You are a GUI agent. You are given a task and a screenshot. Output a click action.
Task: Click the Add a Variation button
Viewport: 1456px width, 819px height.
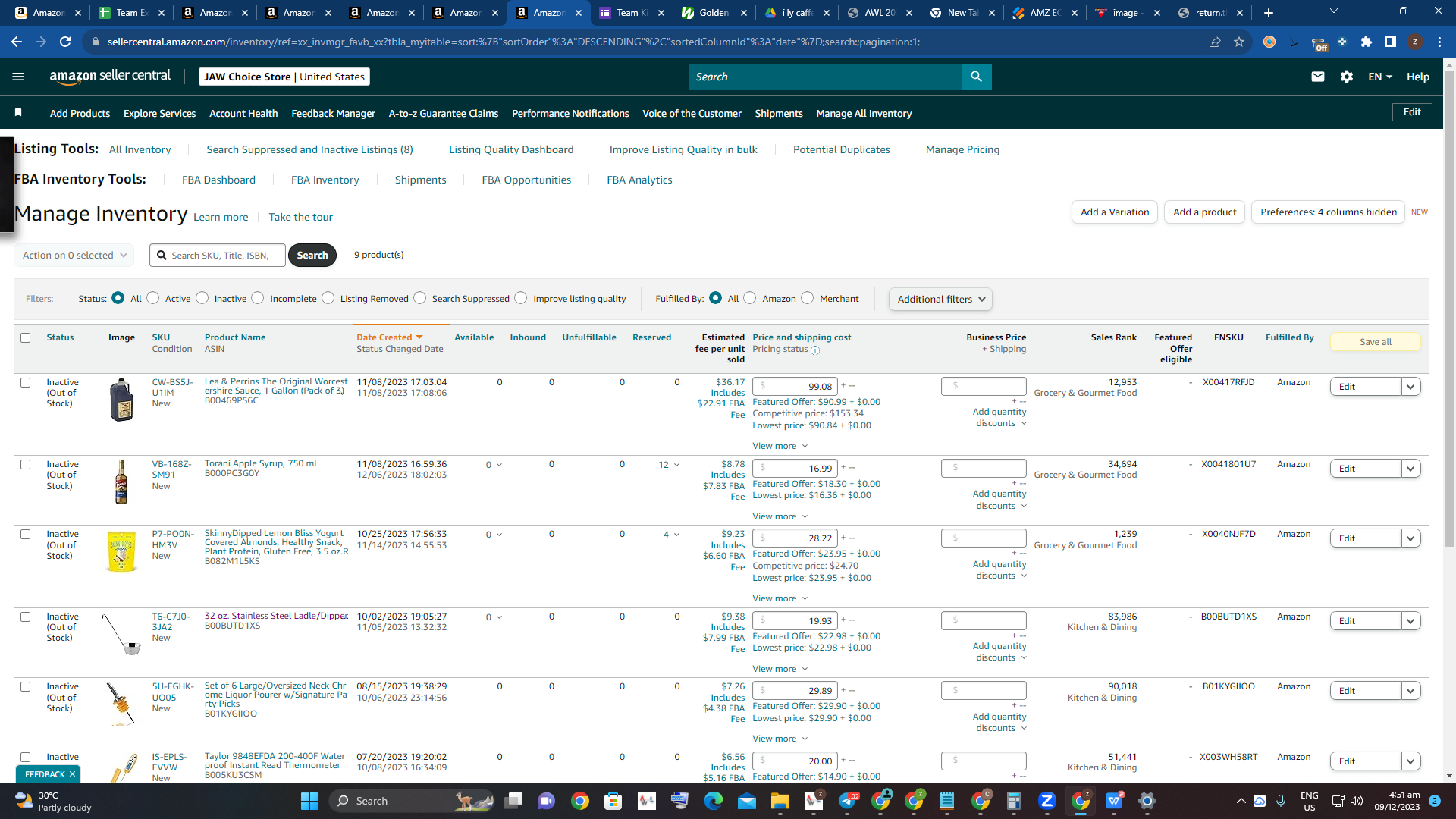1115,212
